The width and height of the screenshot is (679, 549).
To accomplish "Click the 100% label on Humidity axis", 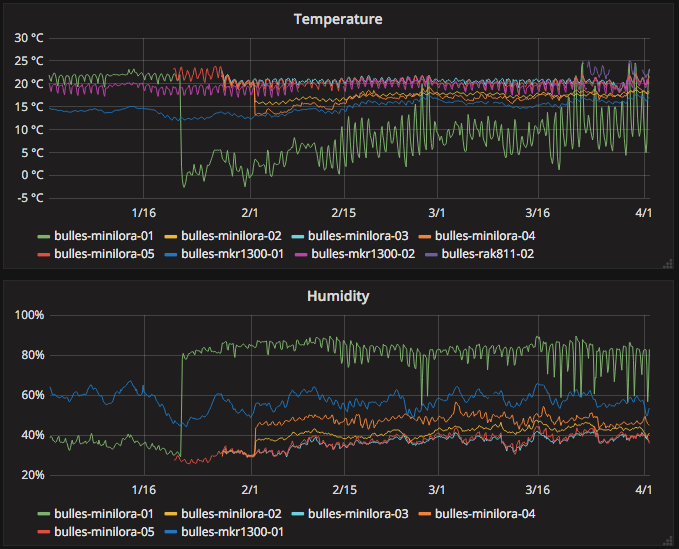I will pos(29,315).
